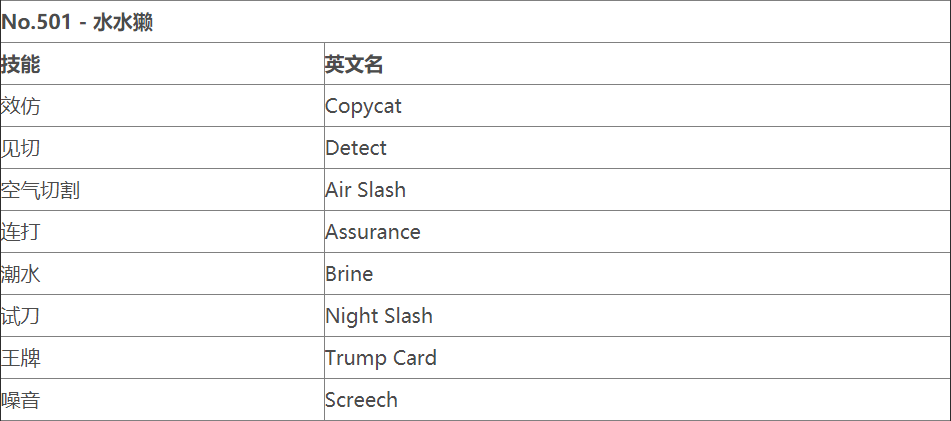Select the 见切 skill cell
This screenshot has width=951, height=421.
coord(21,148)
